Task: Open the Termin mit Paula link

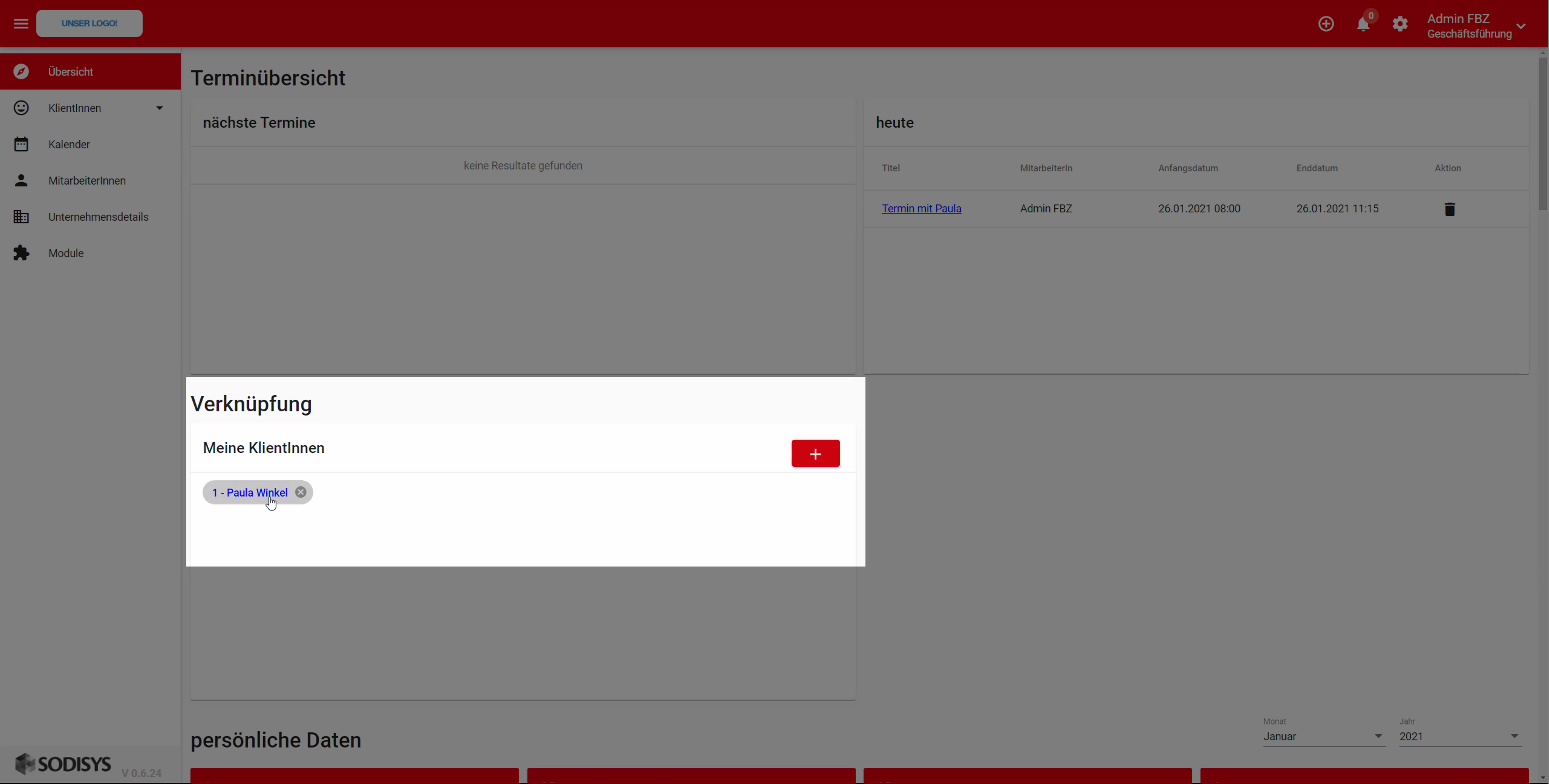Action: coord(921,209)
